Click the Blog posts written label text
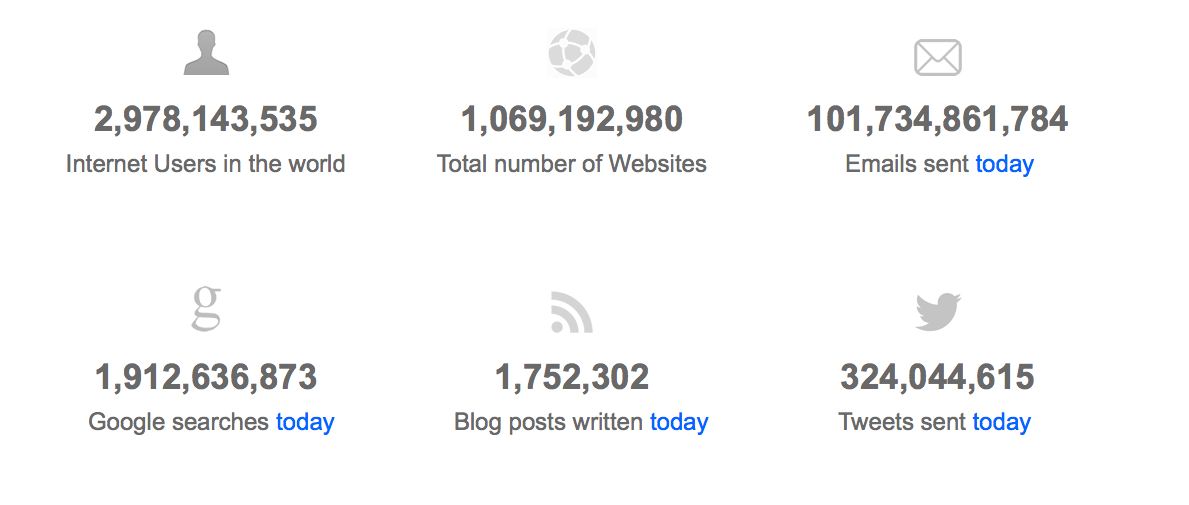The image size is (1189, 505). 548,422
